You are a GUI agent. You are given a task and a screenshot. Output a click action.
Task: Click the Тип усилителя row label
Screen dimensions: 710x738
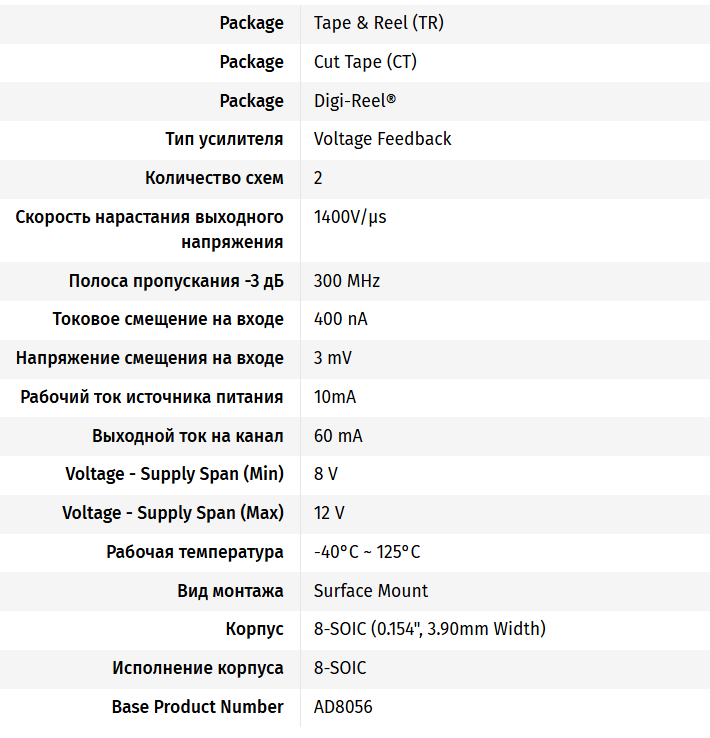click(x=224, y=139)
